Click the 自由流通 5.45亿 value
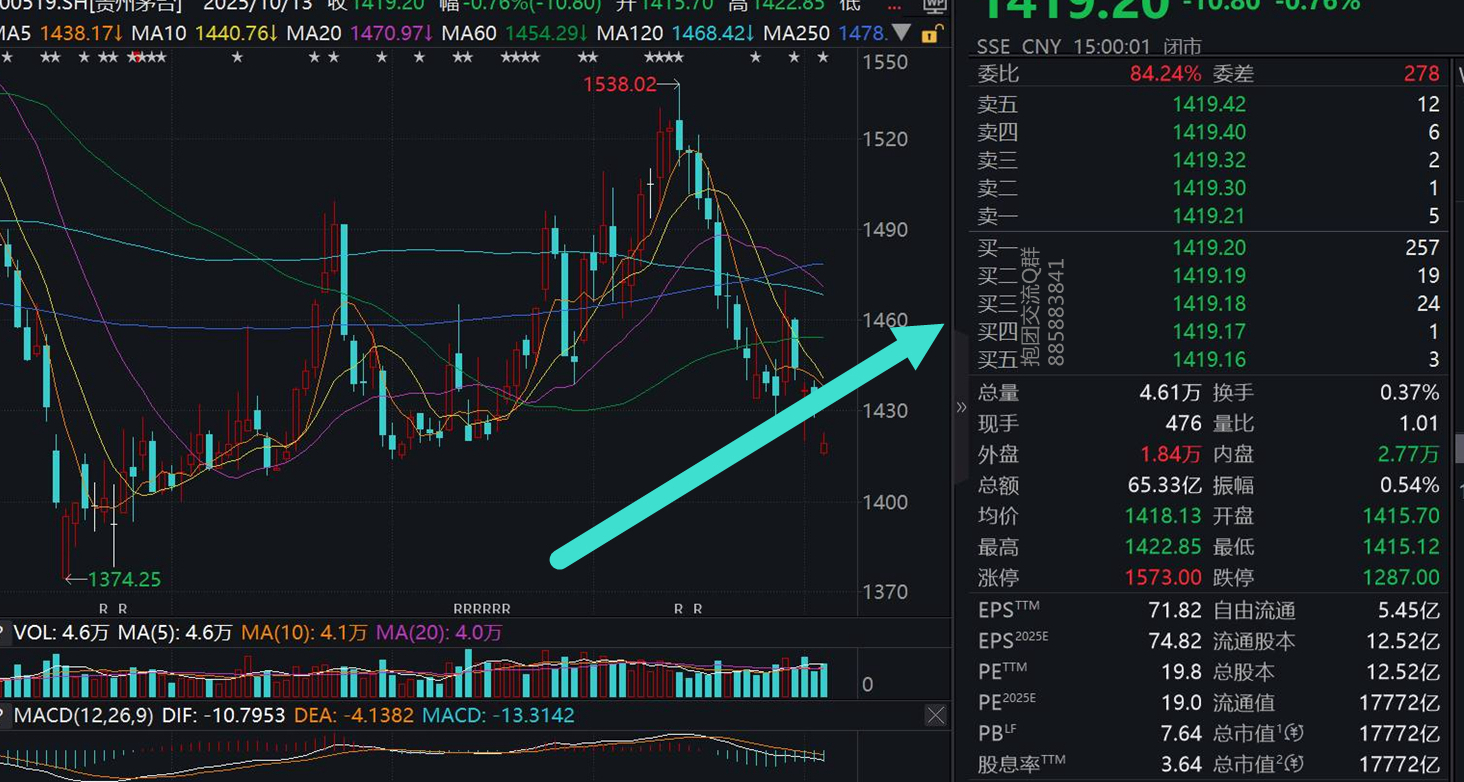Viewport: 1464px width, 782px height. (1409, 610)
